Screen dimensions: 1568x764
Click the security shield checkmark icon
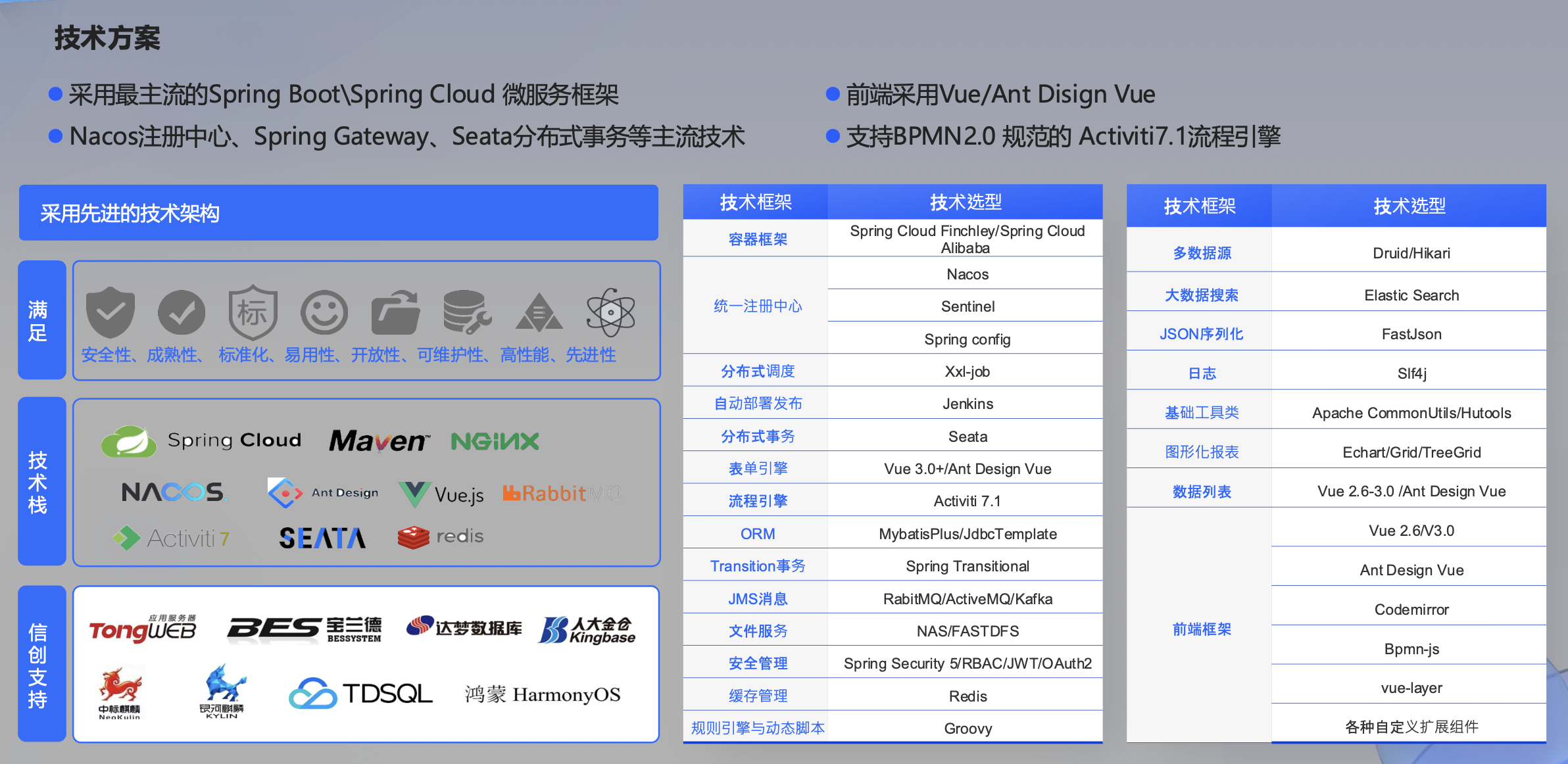[x=110, y=312]
